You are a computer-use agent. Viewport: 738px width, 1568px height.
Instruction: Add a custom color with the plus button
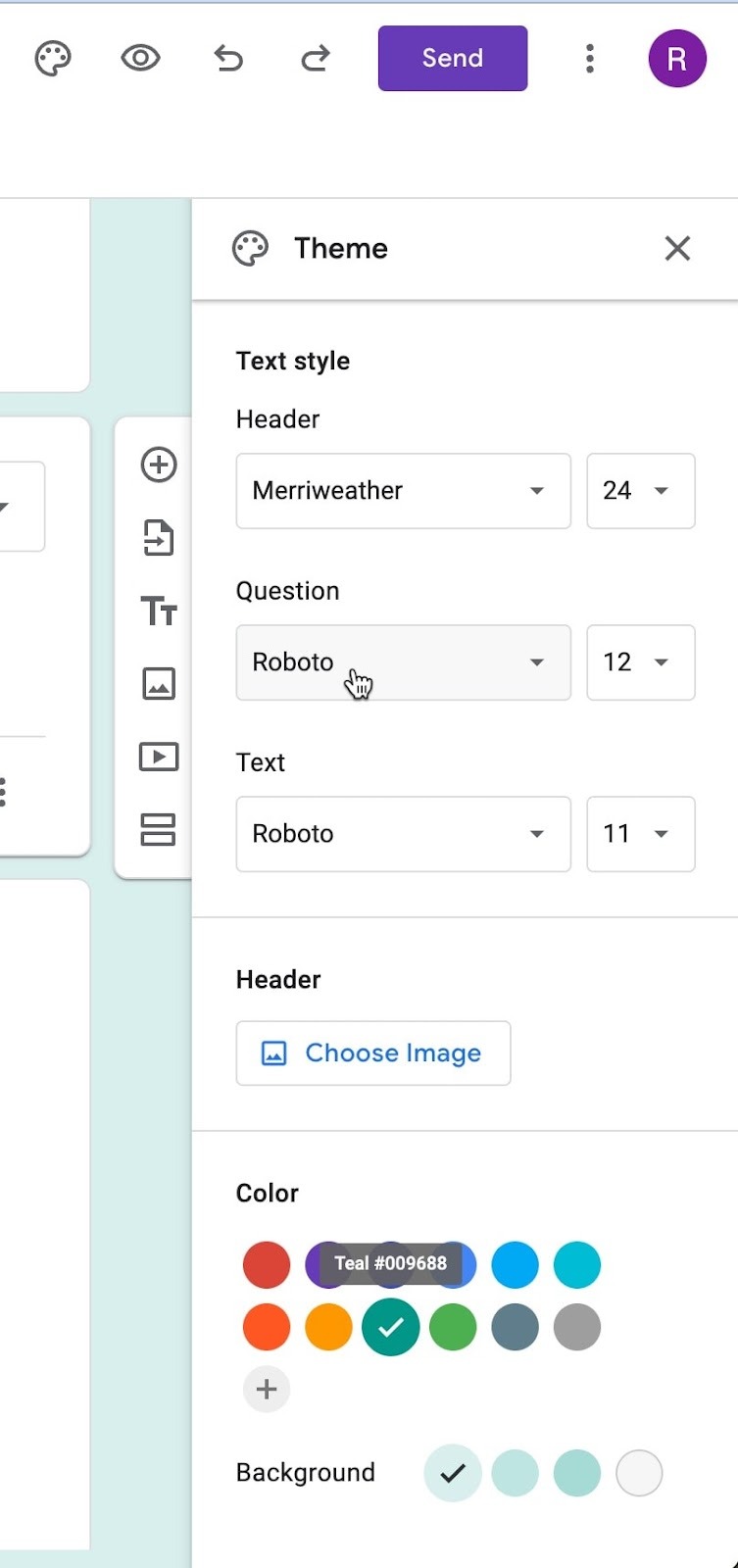point(267,1390)
